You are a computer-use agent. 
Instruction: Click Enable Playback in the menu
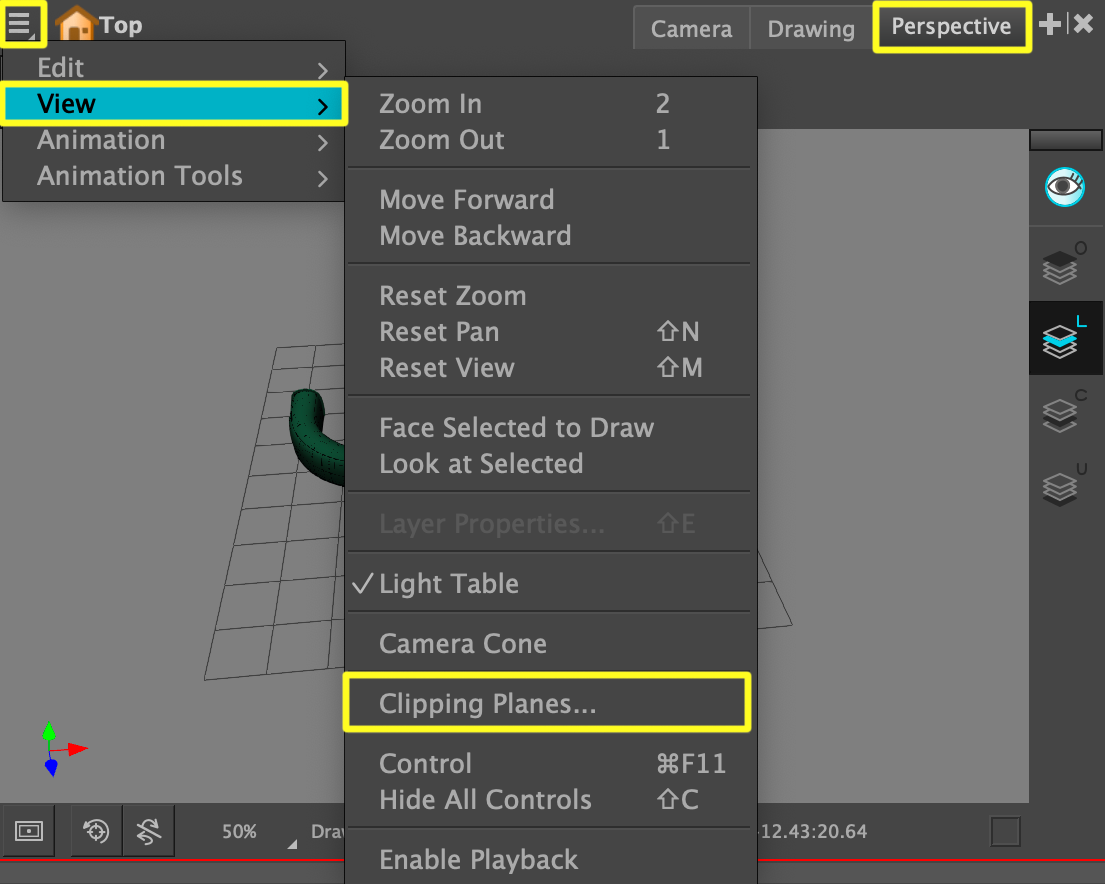click(x=478, y=860)
